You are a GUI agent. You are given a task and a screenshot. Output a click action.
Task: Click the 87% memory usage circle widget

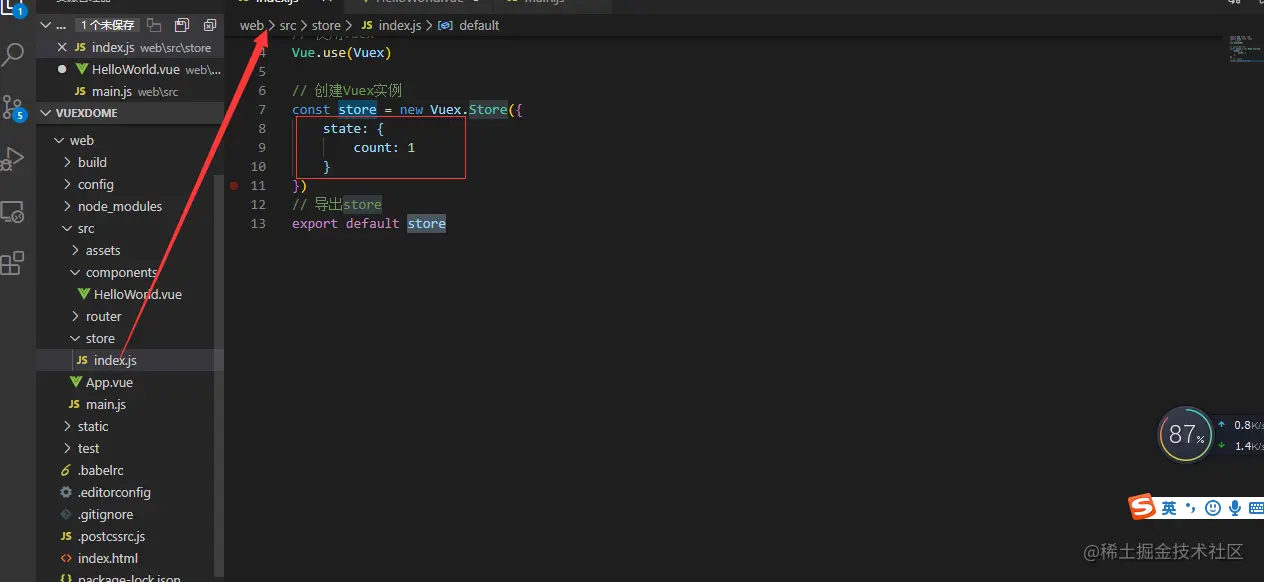1186,434
